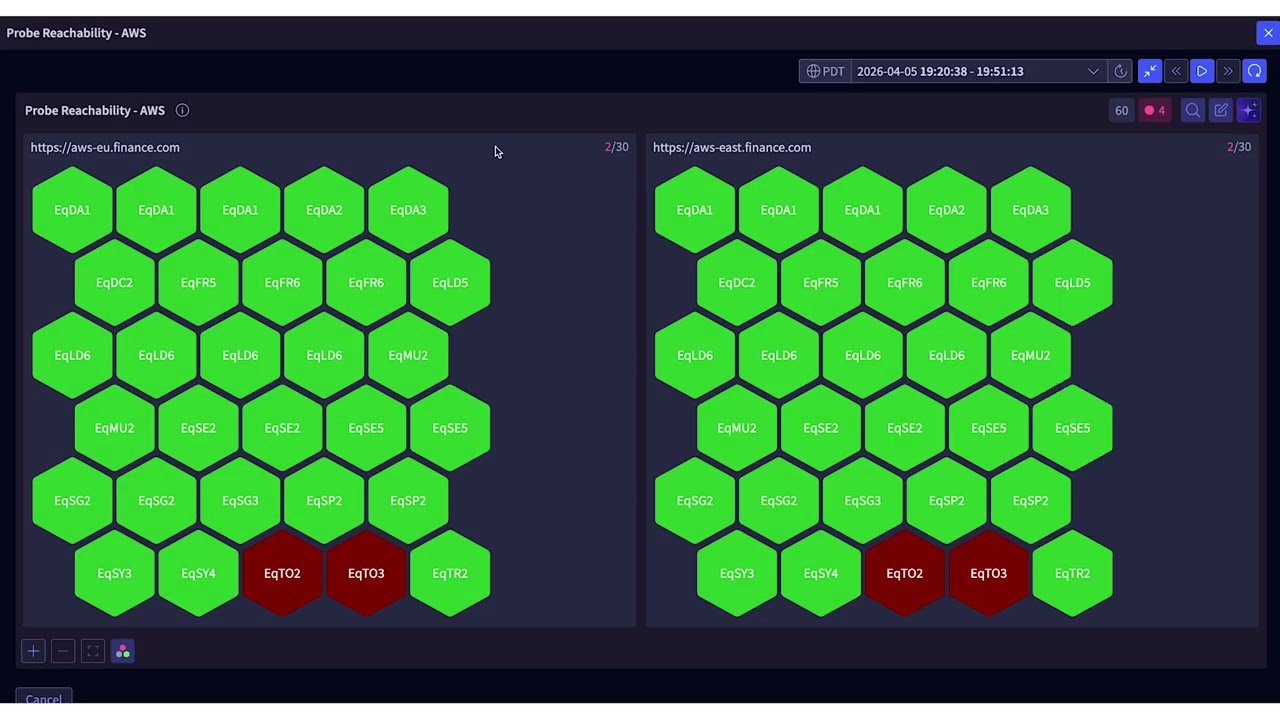Viewport: 1280px width, 720px height.
Task: Select red EqTO3 hexagon in aws-eu panel
Action: coord(366,573)
